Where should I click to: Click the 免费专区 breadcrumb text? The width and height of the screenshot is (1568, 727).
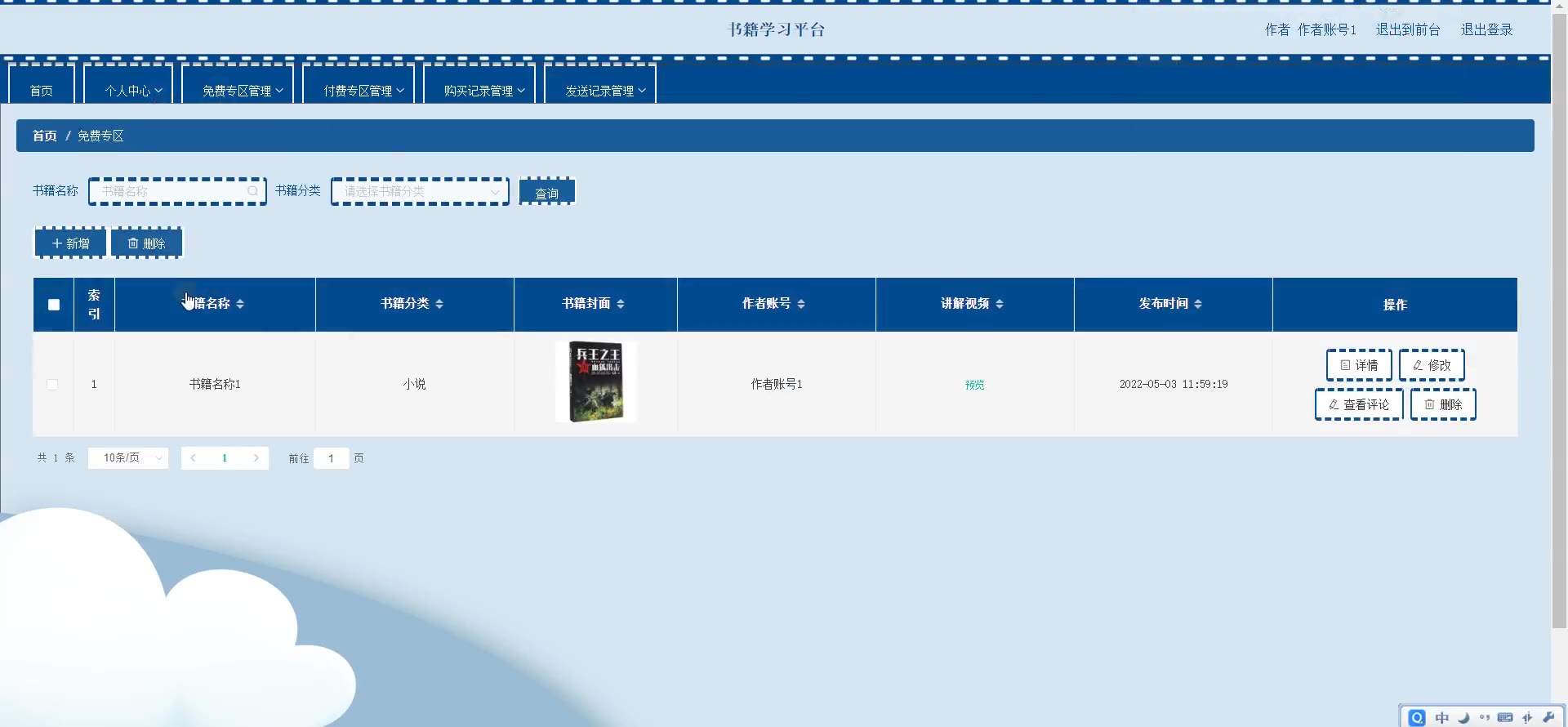point(100,136)
